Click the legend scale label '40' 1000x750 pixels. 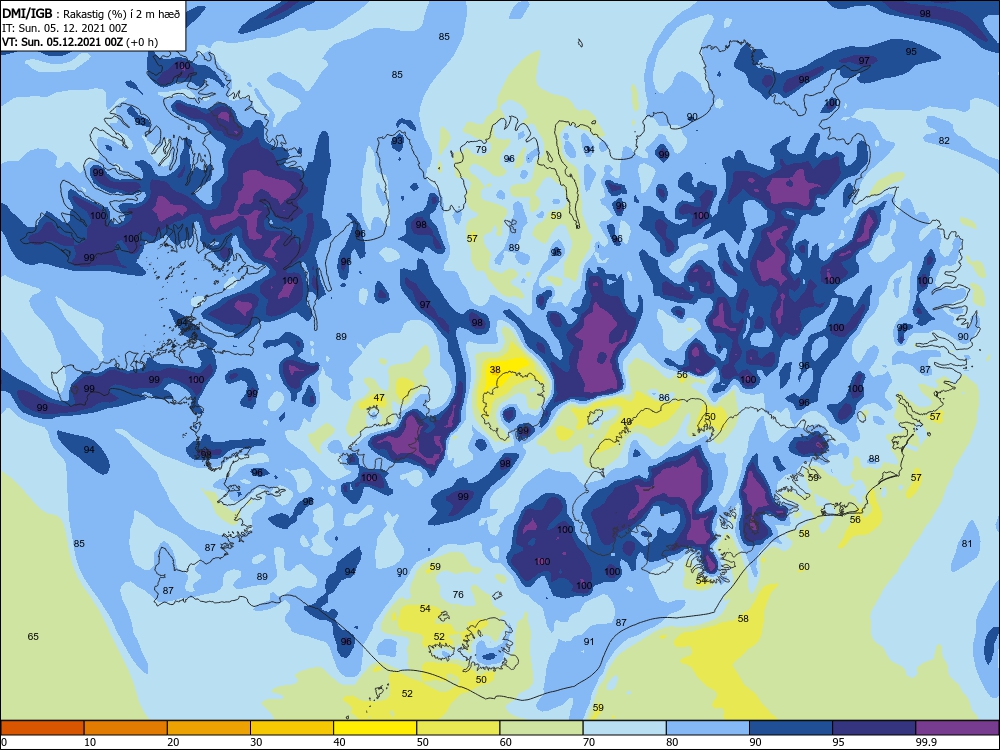pos(340,742)
